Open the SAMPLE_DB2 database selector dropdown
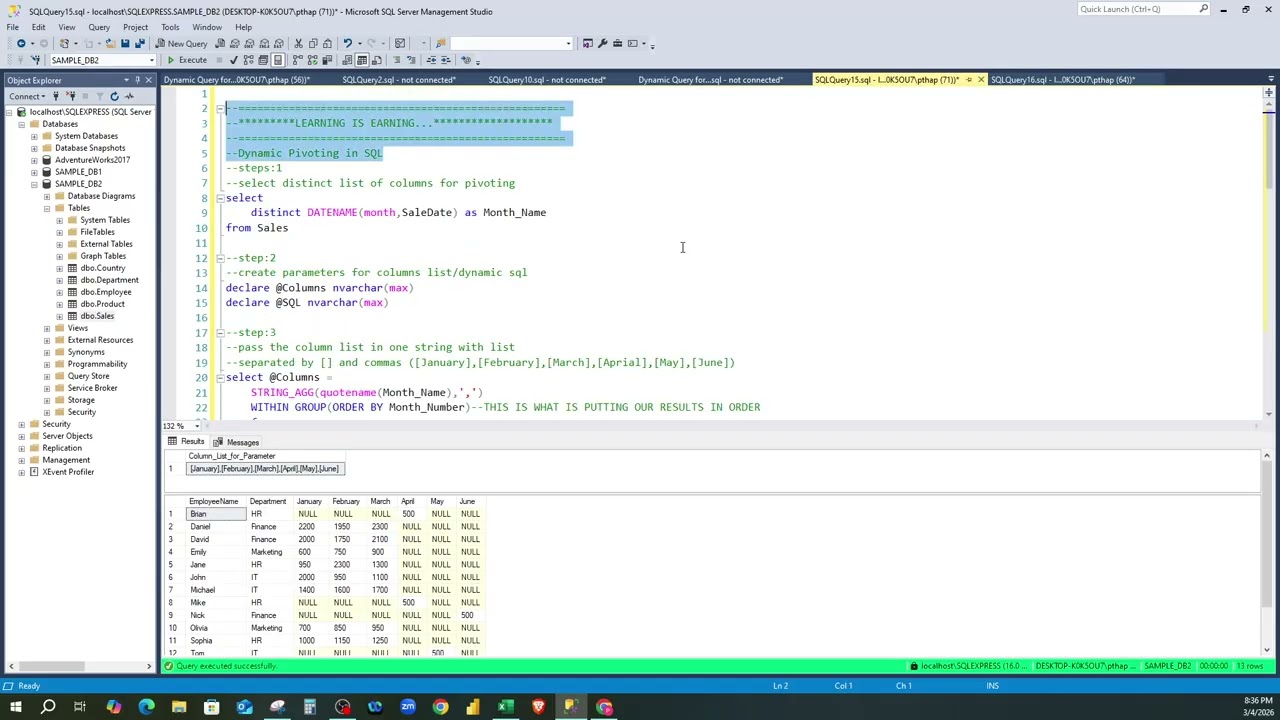This screenshot has width=1280, height=720. click(152, 60)
